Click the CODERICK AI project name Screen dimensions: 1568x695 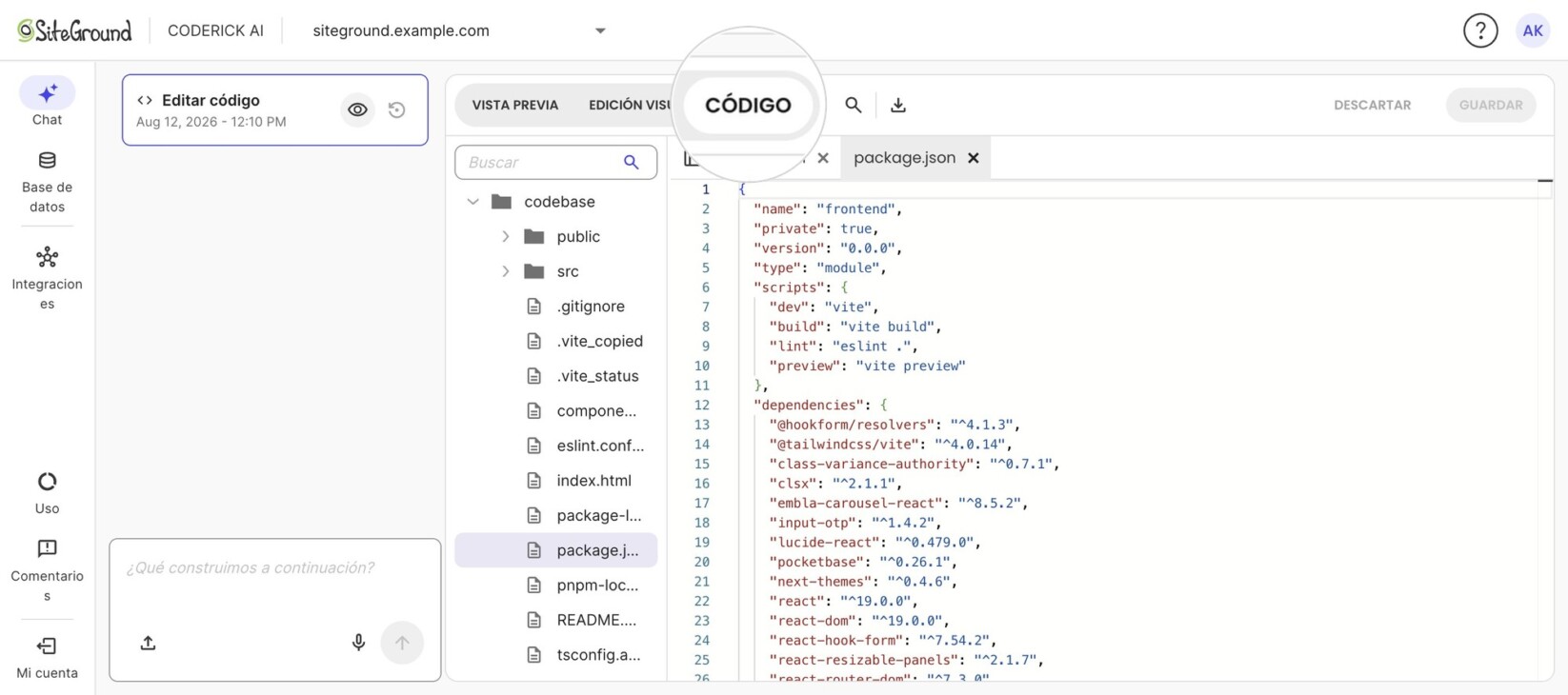coord(215,30)
